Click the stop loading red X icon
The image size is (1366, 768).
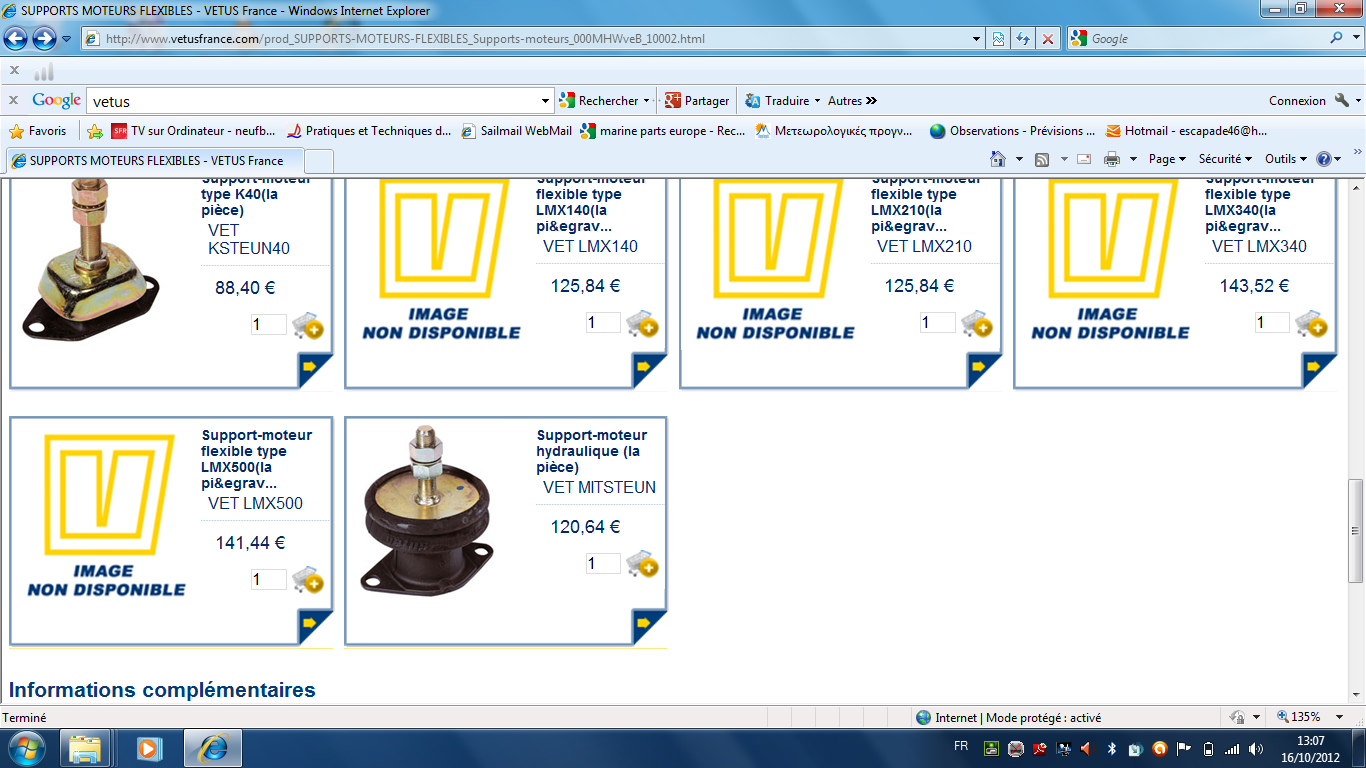click(1047, 39)
